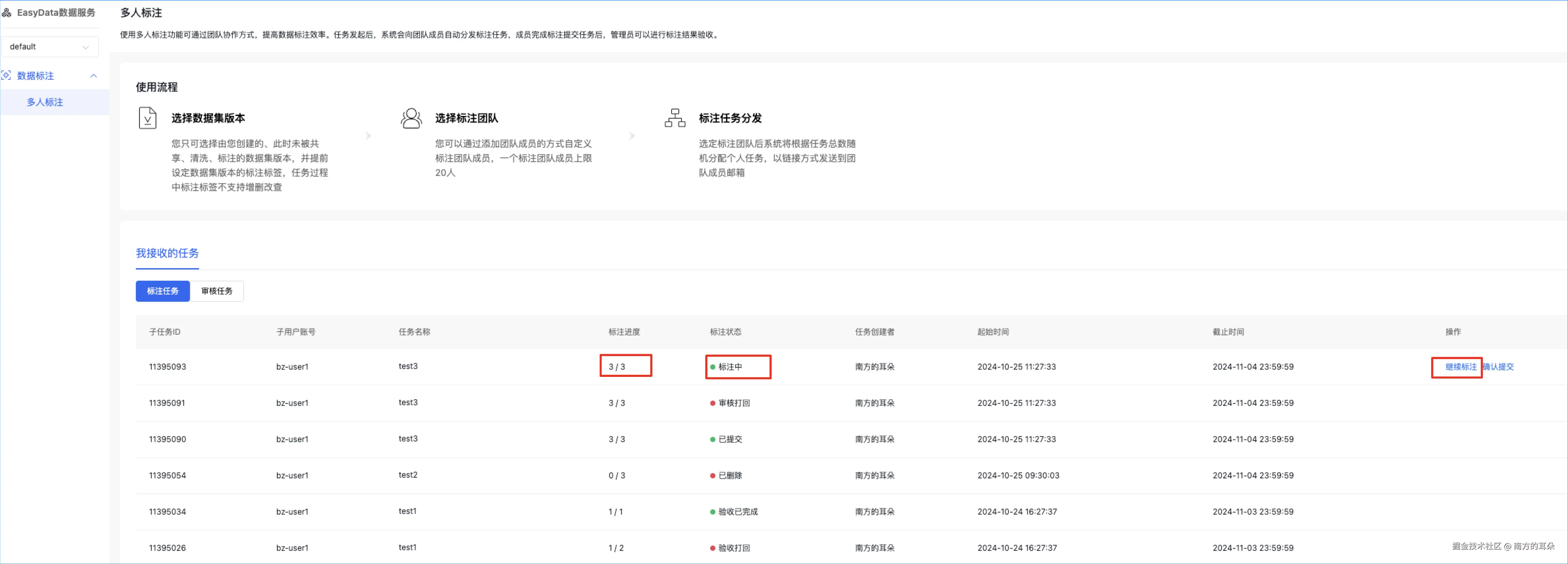Click green status dot beside 标注中
The height and width of the screenshot is (564, 1568).
(x=713, y=367)
